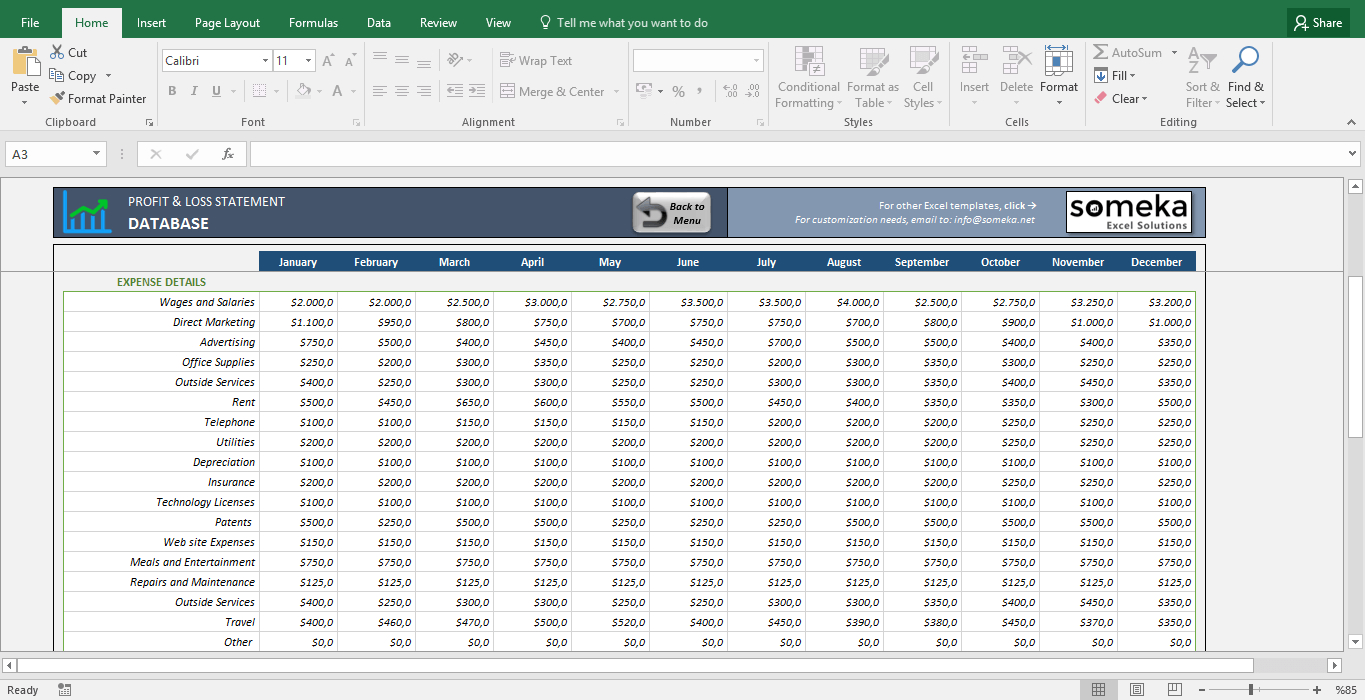Click the zoom slider in status bar
Image resolution: width=1365 pixels, height=700 pixels.
pos(1250,690)
